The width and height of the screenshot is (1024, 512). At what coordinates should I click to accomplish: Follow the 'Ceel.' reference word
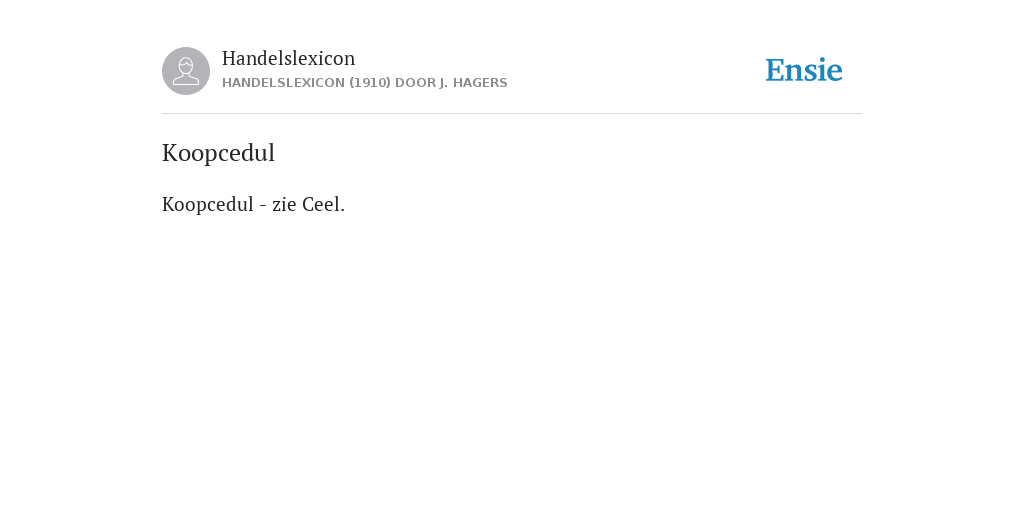coord(323,204)
